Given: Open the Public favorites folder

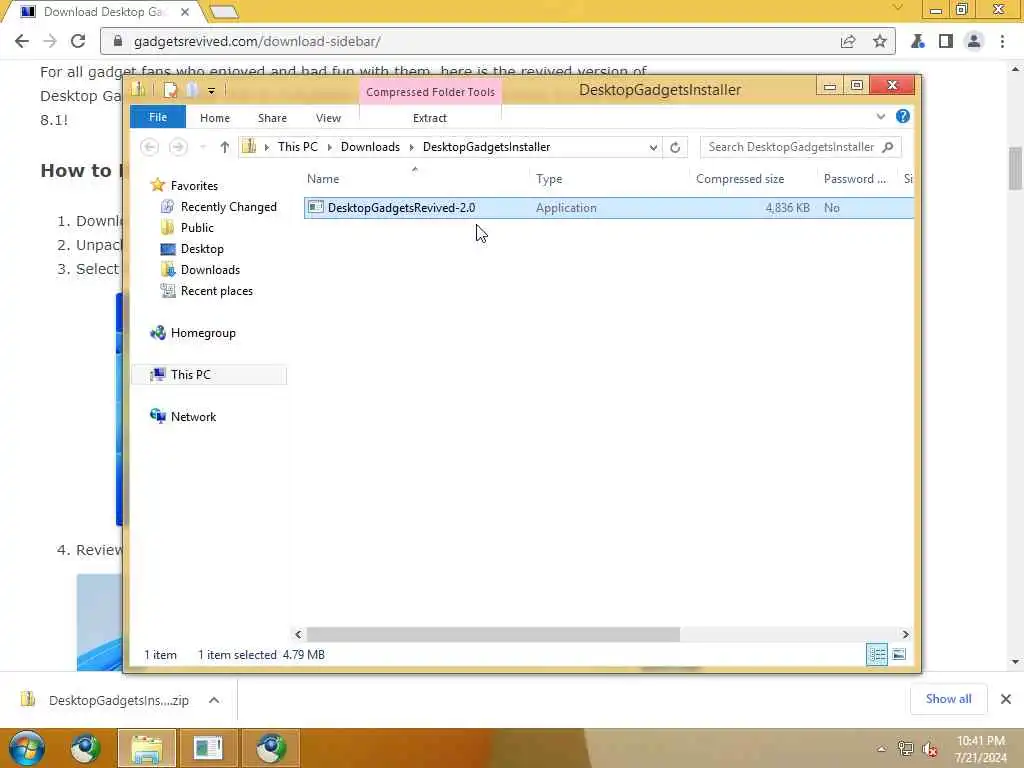Looking at the screenshot, I should point(197,228).
